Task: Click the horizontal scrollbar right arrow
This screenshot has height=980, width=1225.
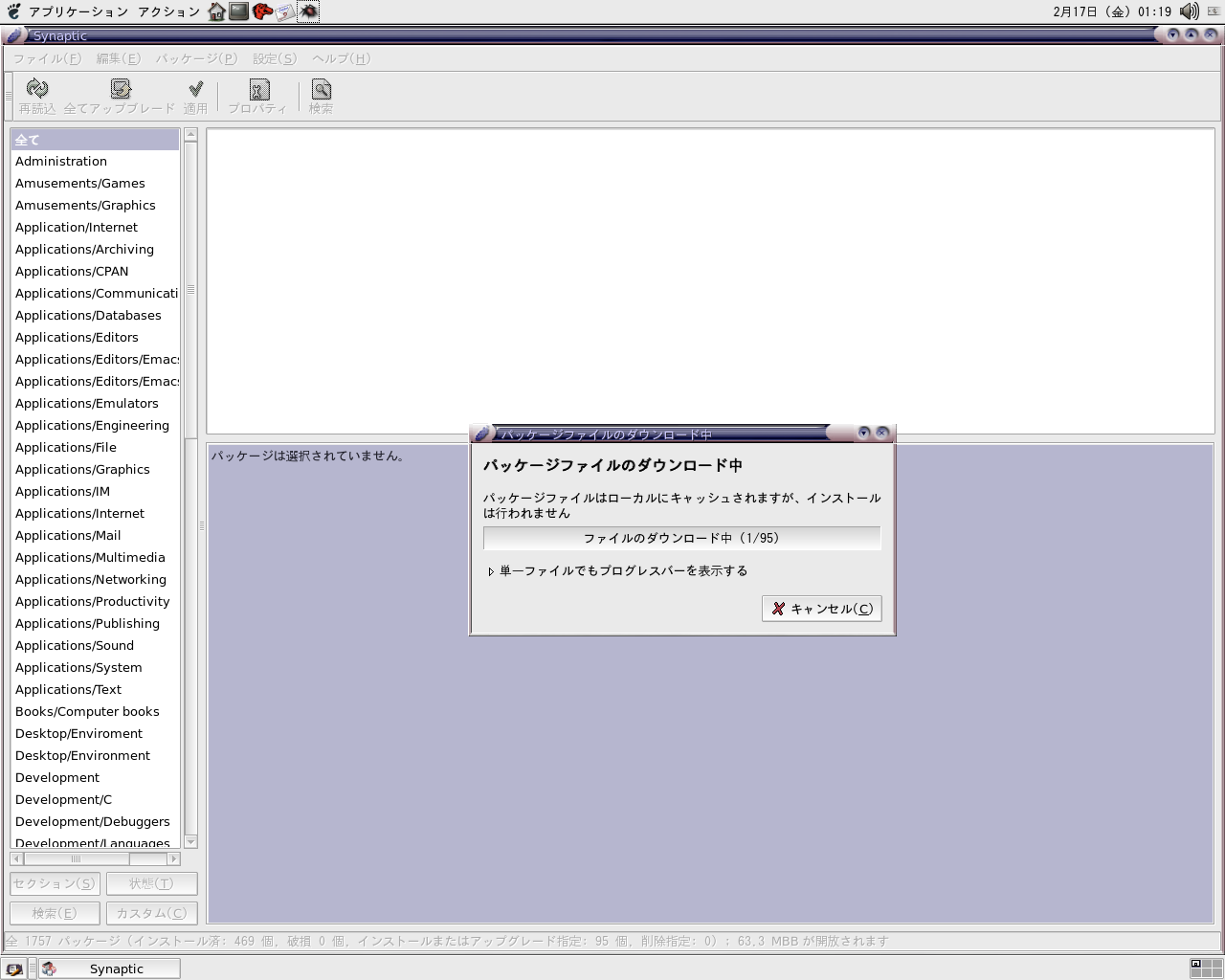Action: tap(174, 858)
